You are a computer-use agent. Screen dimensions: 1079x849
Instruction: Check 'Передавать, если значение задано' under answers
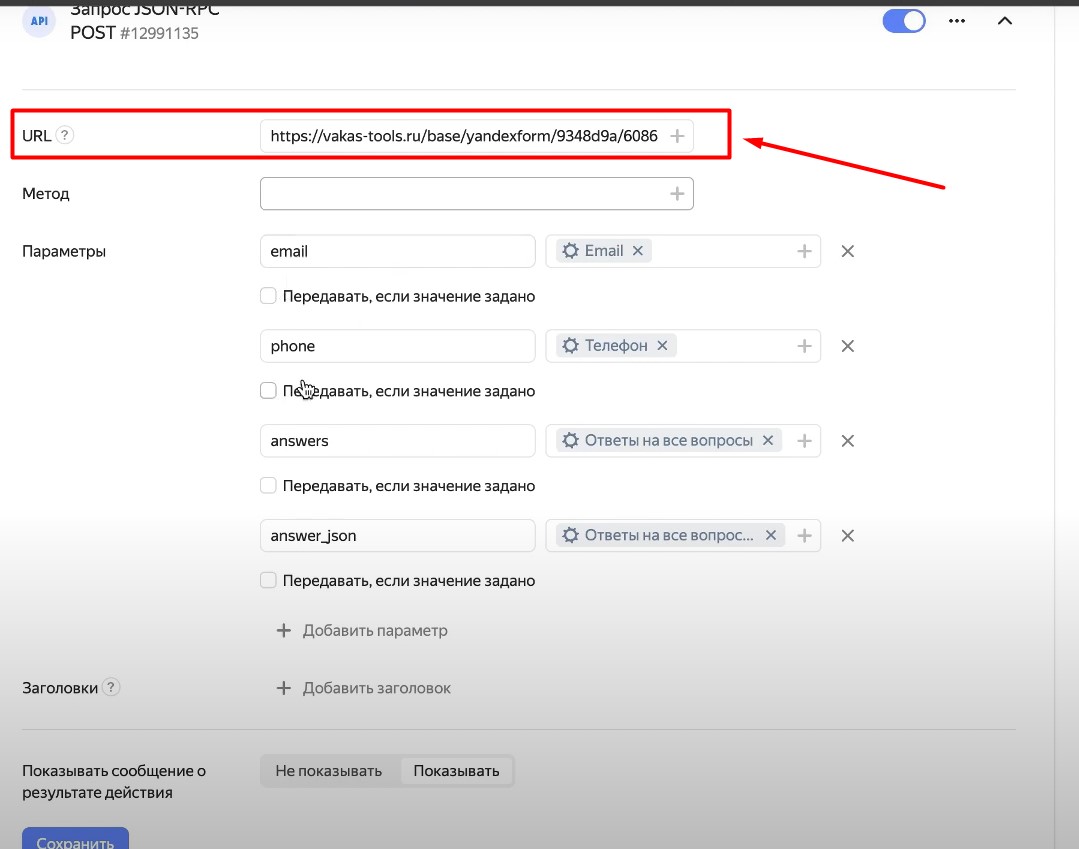pos(268,486)
